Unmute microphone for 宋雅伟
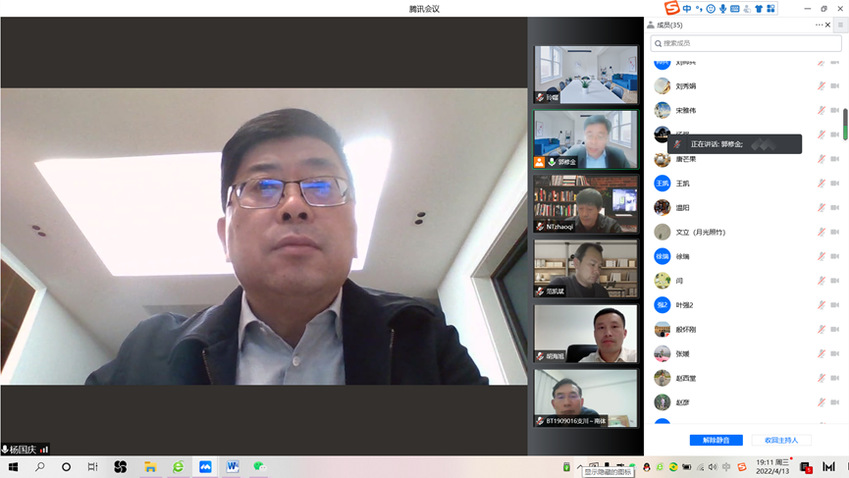The width and height of the screenshot is (849, 478). (x=821, y=110)
